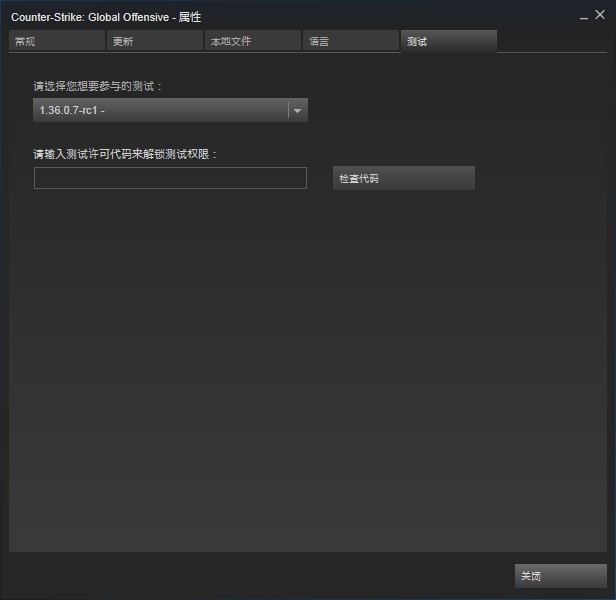Close the window with the X icon
Viewport: 616px width, 600px height.
(600, 16)
